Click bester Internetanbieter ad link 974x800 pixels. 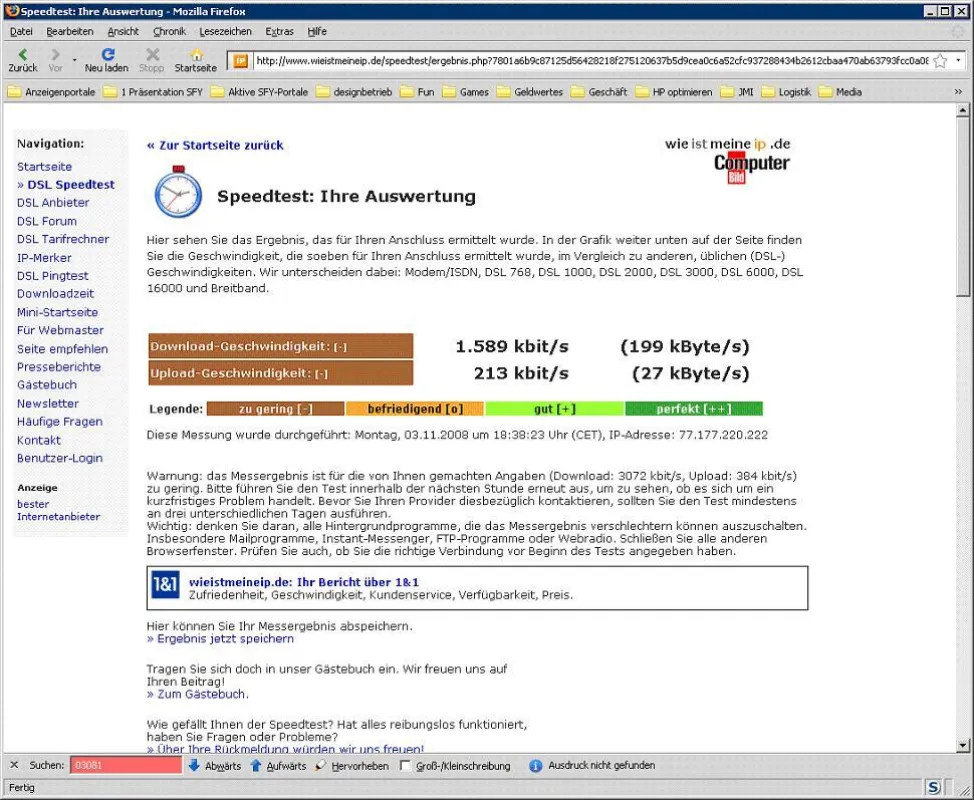click(x=58, y=510)
